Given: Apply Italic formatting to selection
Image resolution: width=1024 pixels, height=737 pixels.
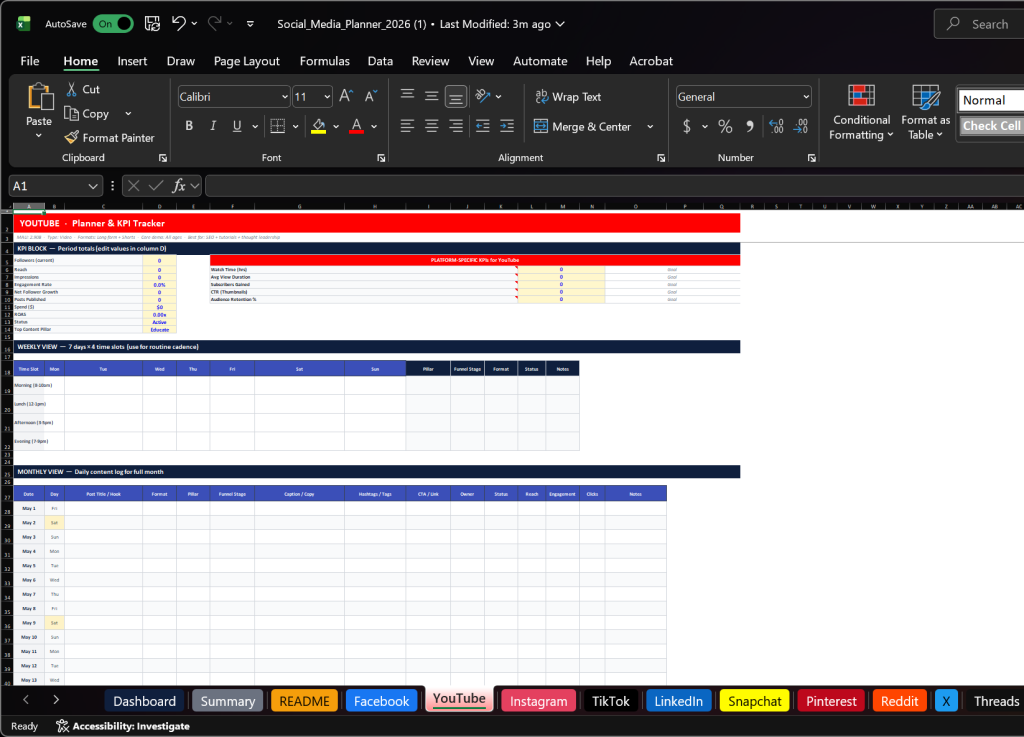Looking at the screenshot, I should pos(213,127).
